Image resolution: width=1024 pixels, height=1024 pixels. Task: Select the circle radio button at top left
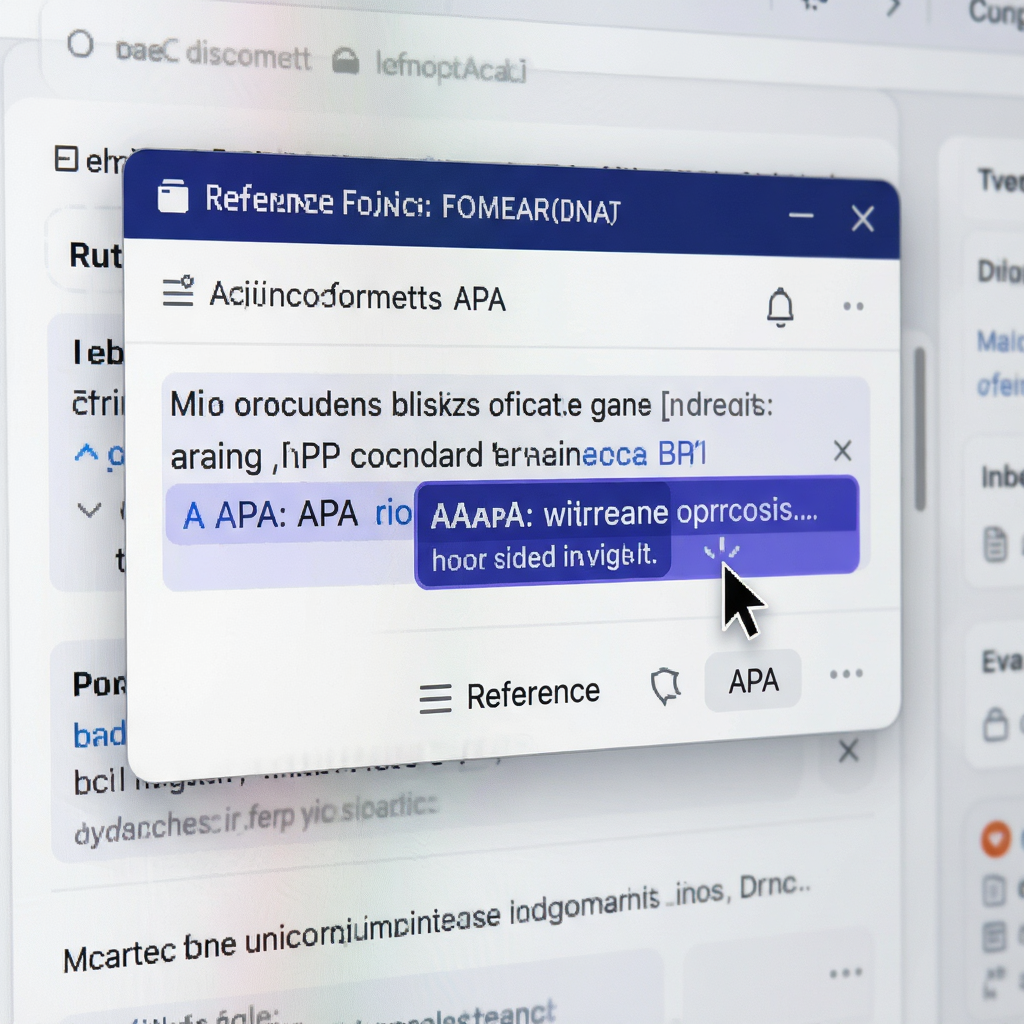click(80, 44)
